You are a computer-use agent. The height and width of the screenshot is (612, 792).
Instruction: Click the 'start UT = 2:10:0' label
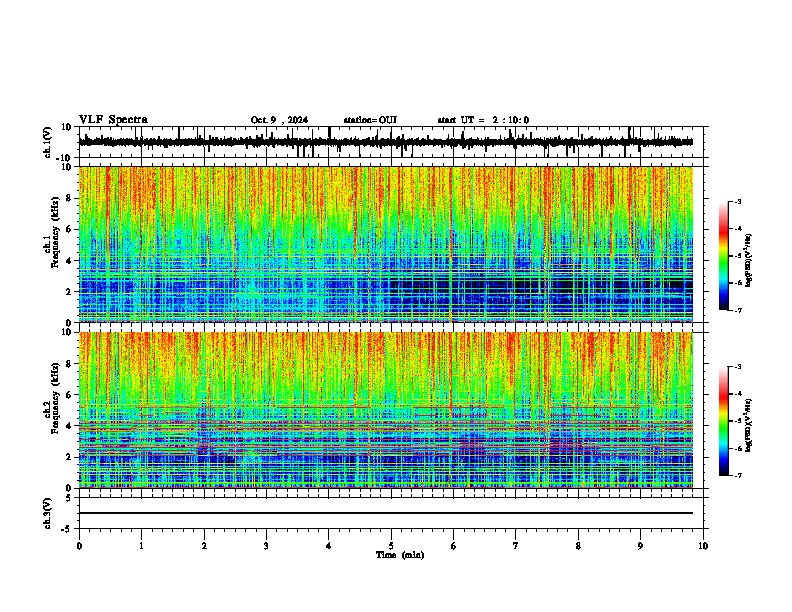[x=483, y=120]
